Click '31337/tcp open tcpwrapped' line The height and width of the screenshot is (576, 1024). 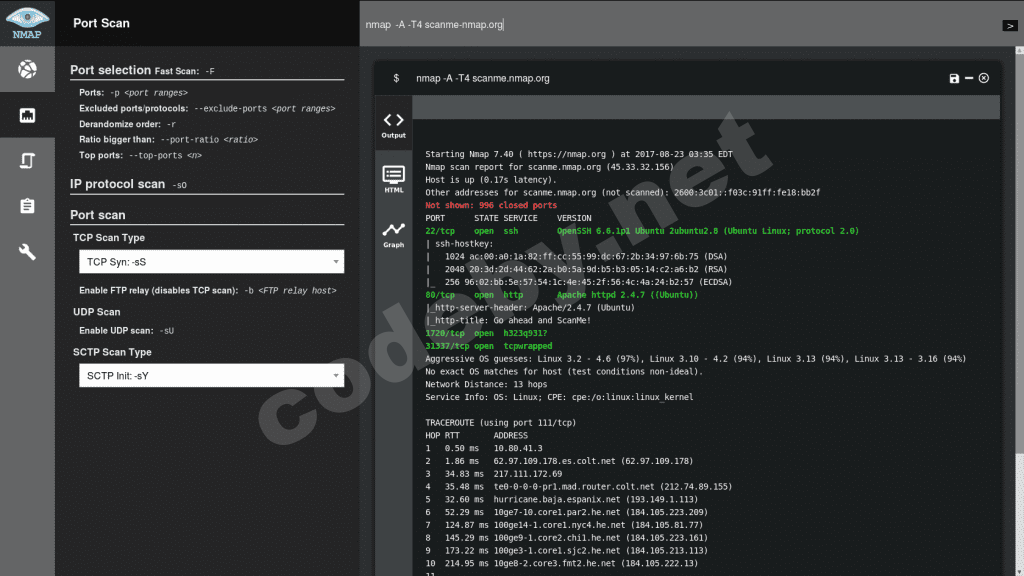point(488,346)
